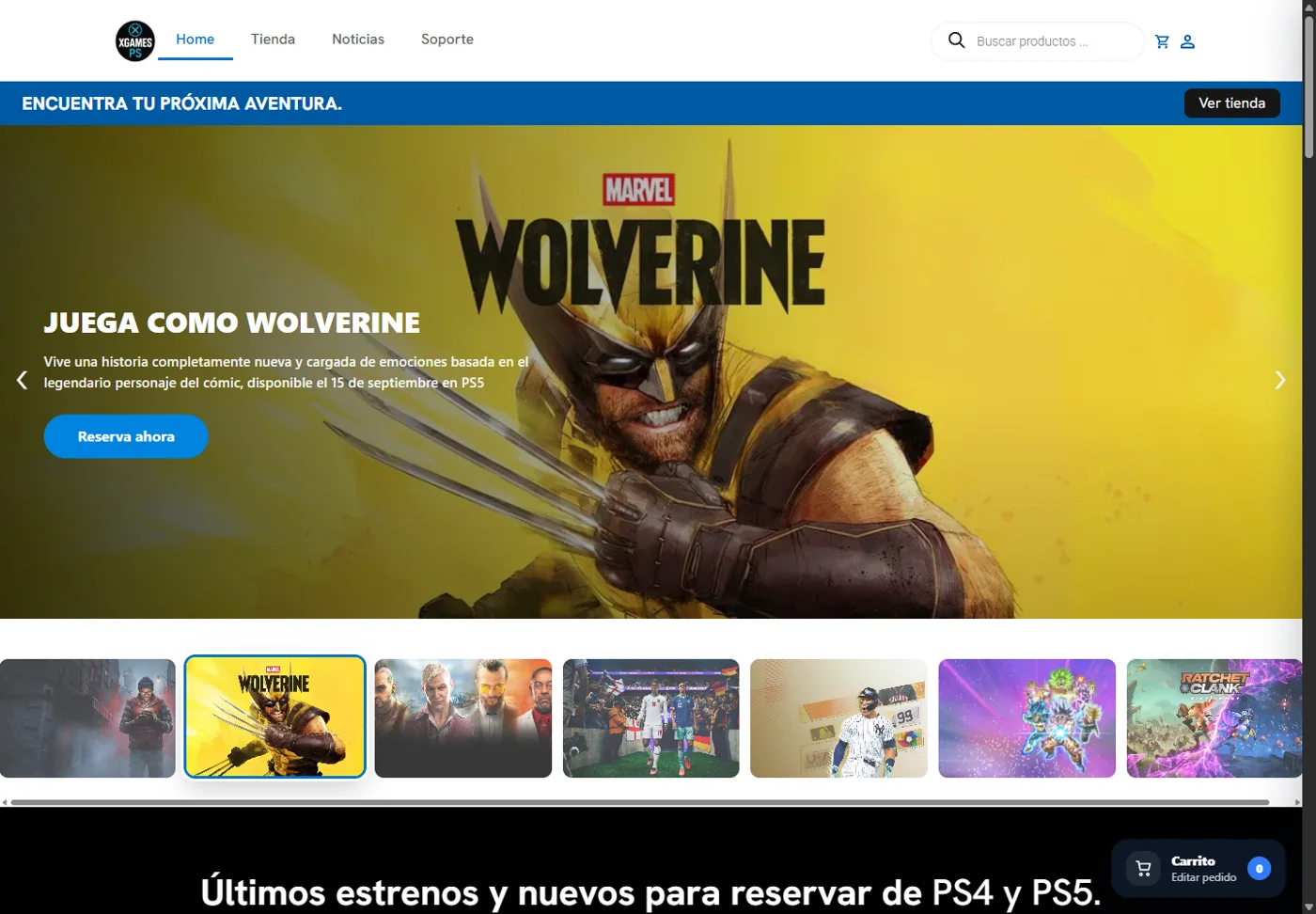Click the thumbnail strip horizontal scrollbar
The height and width of the screenshot is (914, 1316).
[x=639, y=802]
